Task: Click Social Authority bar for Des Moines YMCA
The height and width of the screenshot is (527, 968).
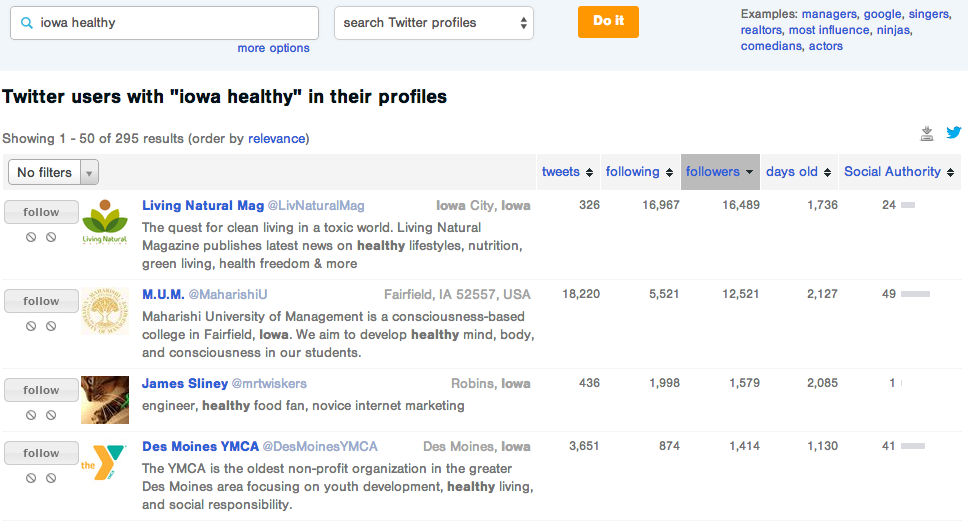Action: (x=912, y=446)
